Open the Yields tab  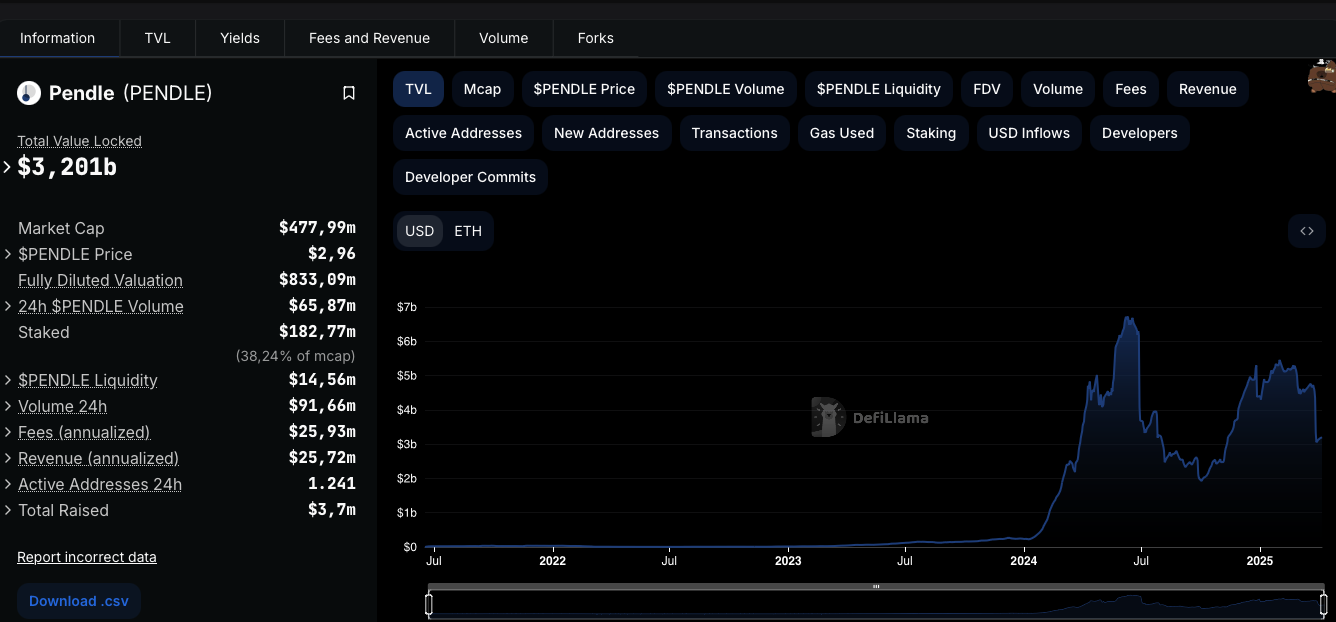240,38
